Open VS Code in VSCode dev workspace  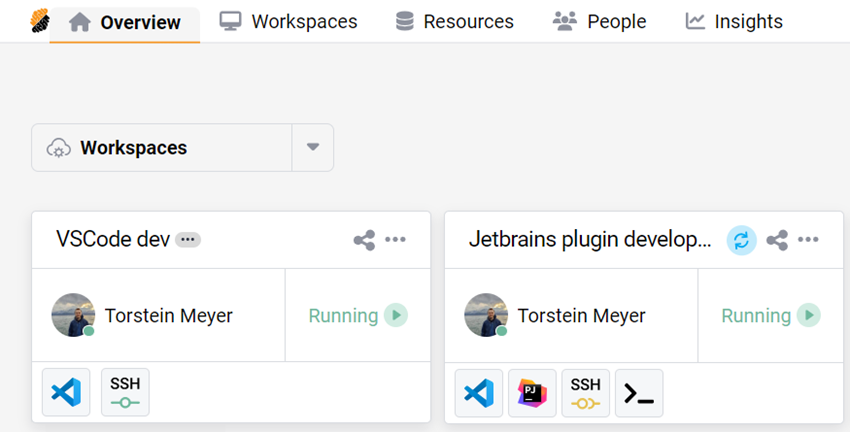66,393
